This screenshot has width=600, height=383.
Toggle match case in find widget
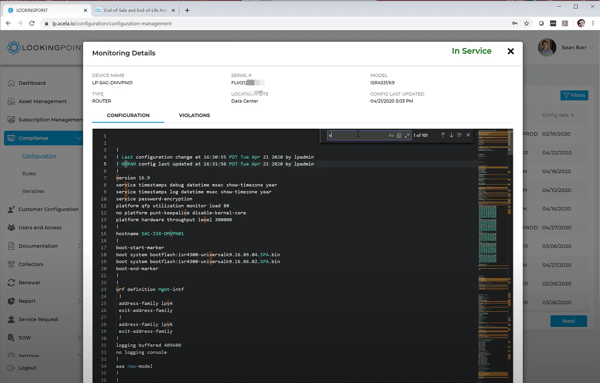click(x=391, y=135)
